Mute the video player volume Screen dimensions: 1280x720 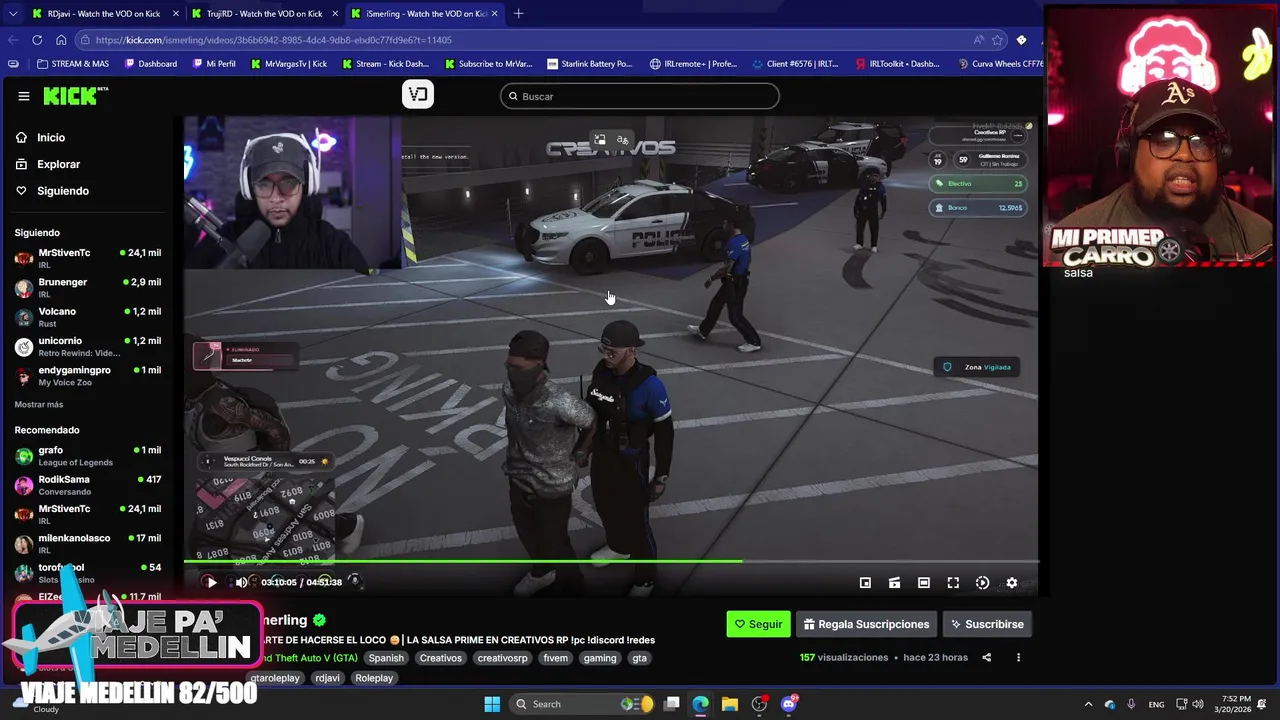click(x=241, y=582)
